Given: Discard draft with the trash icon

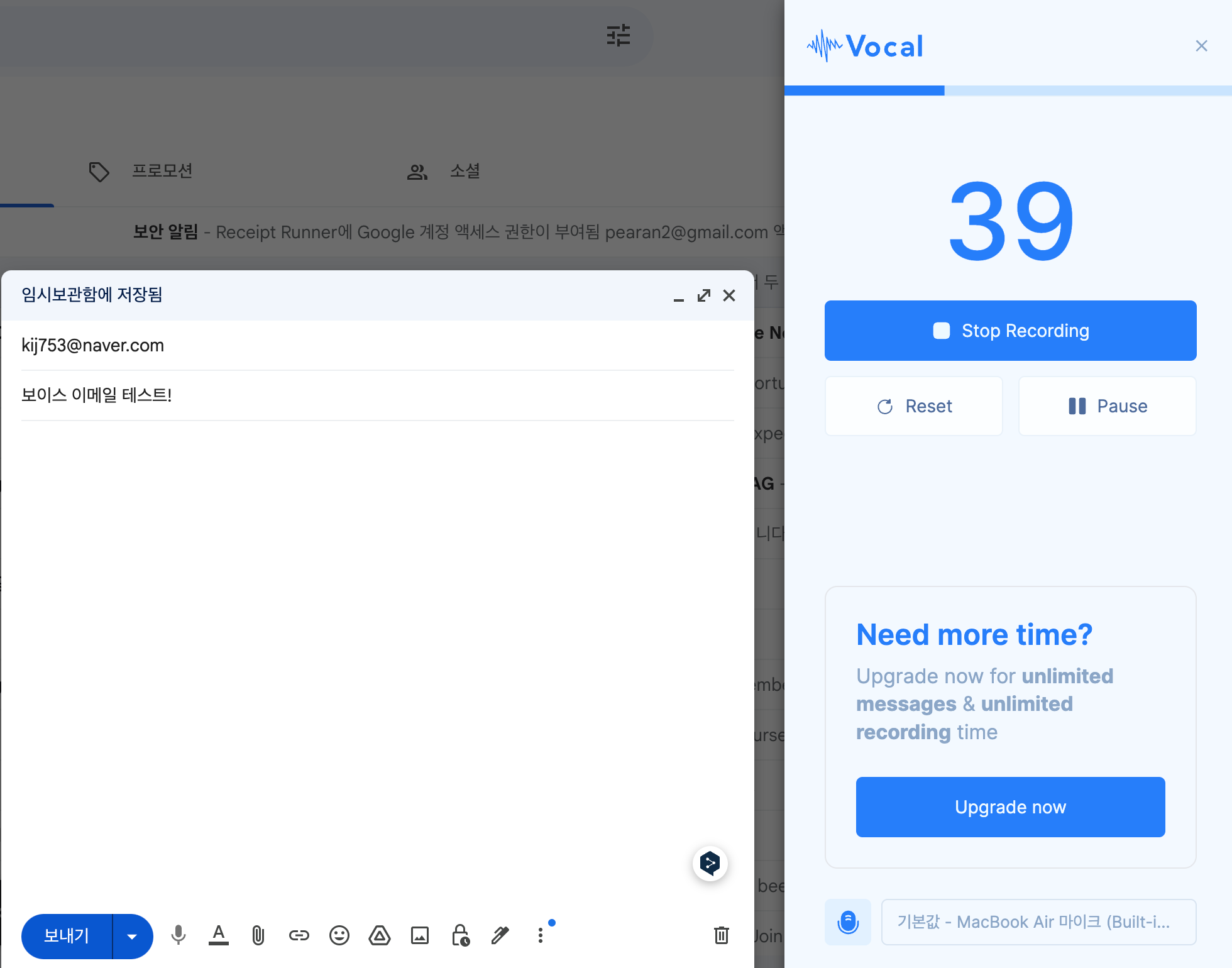Looking at the screenshot, I should 722,935.
